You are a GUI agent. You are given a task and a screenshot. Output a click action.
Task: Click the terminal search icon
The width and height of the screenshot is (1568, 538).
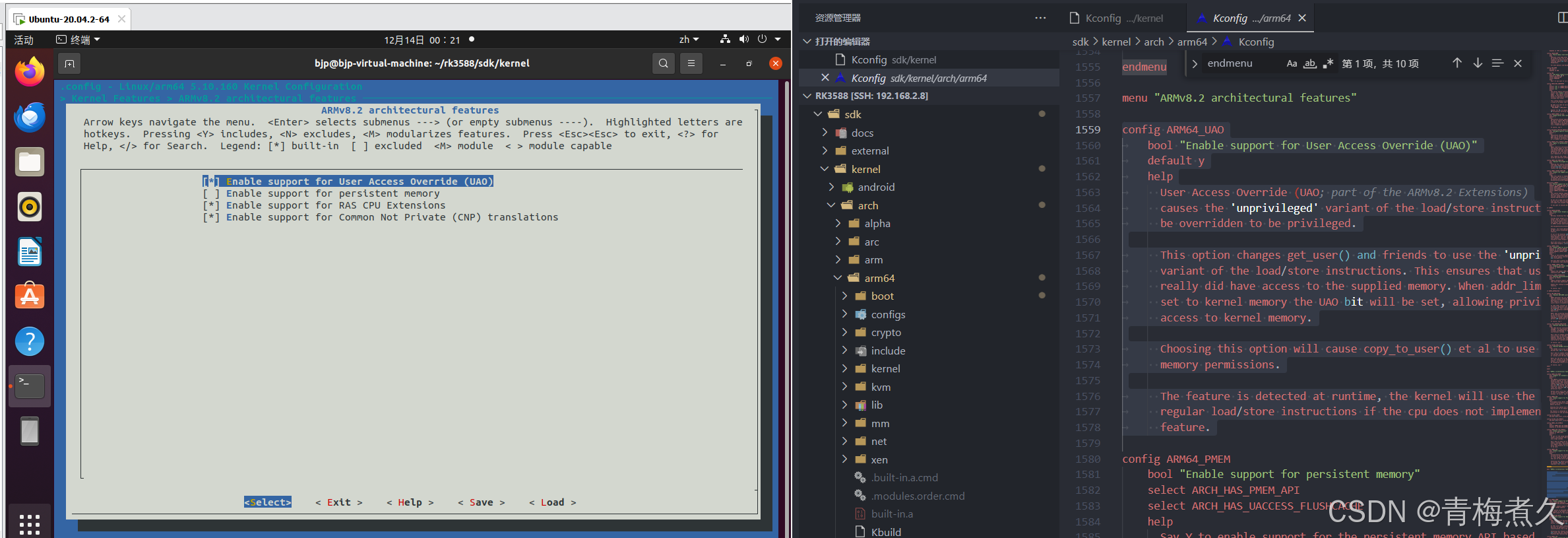(664, 63)
